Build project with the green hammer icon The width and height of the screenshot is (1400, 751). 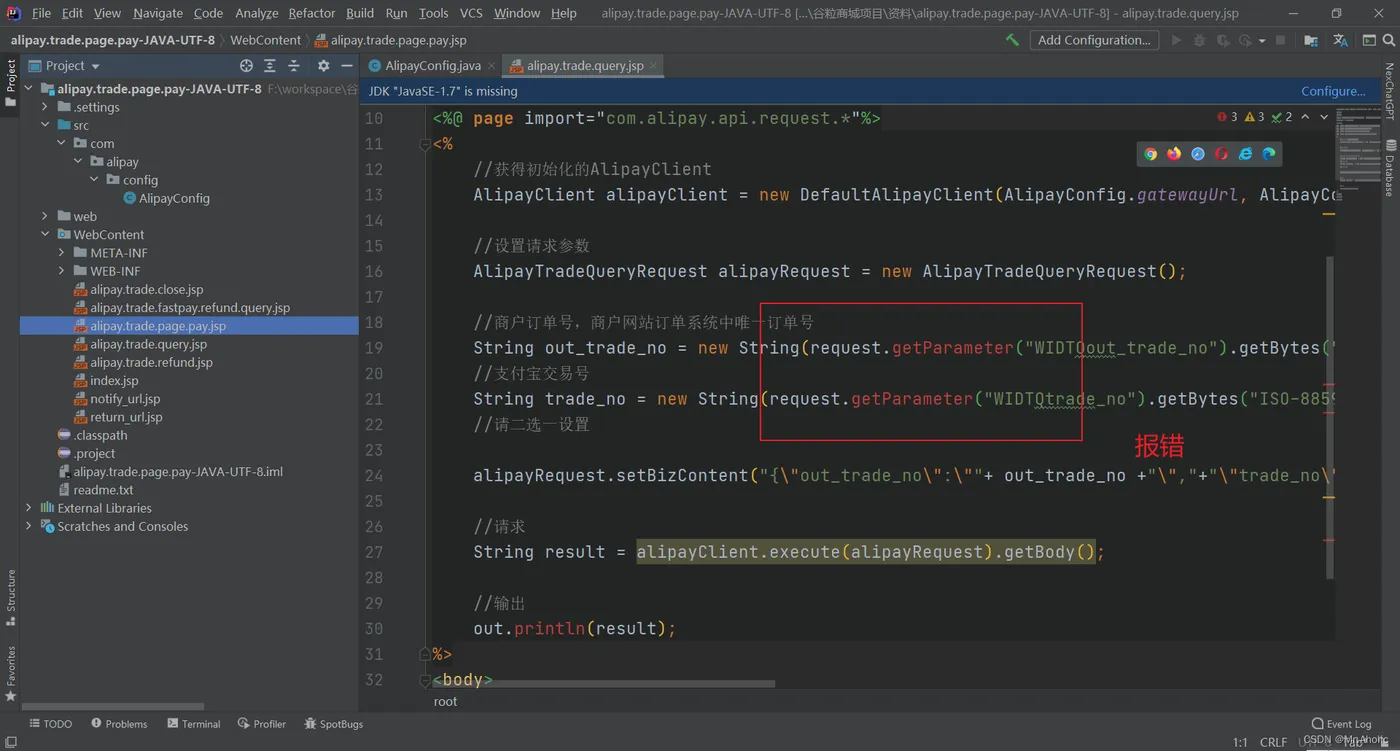click(1013, 40)
